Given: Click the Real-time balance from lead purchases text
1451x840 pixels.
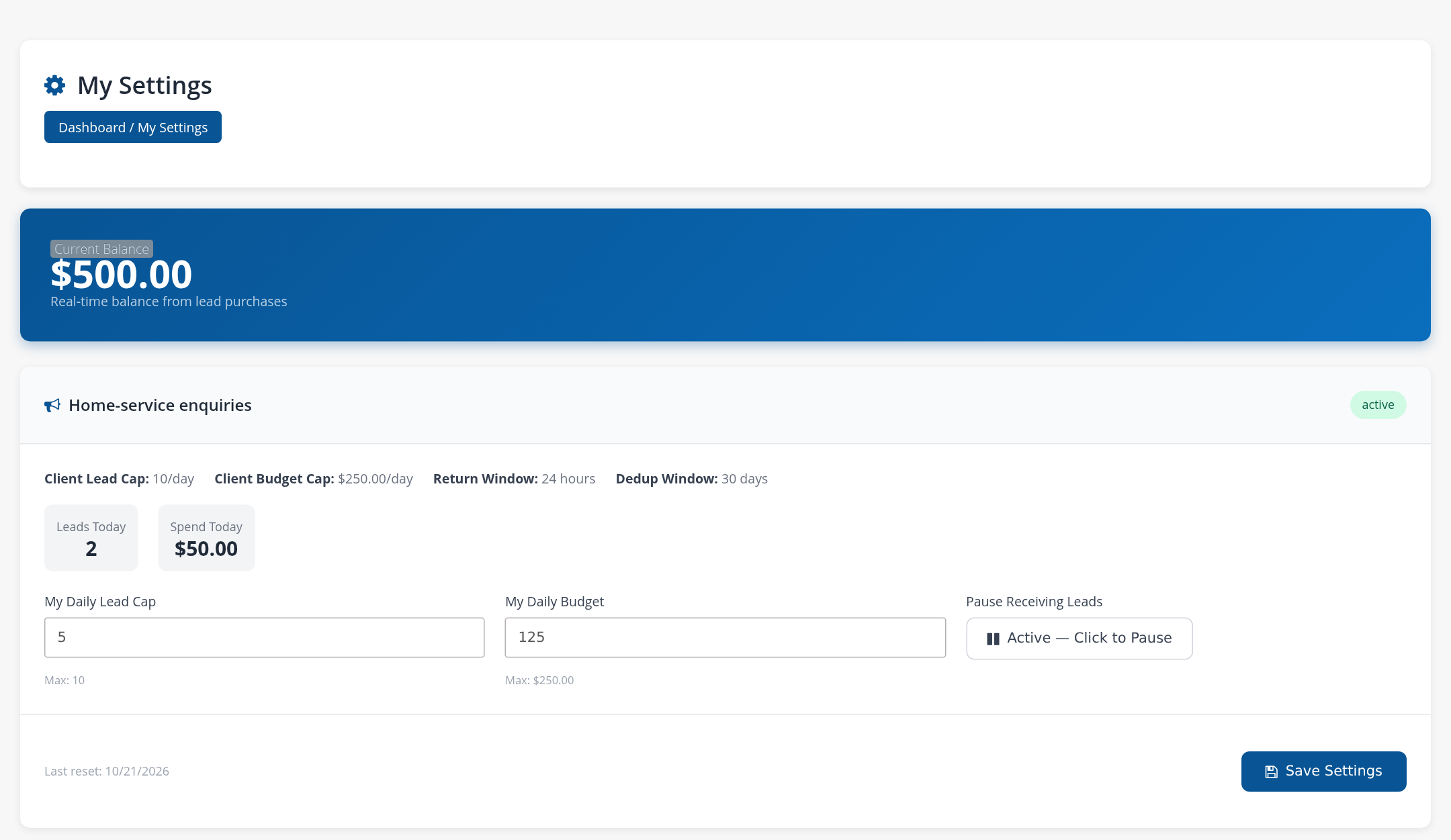Looking at the screenshot, I should 169,301.
